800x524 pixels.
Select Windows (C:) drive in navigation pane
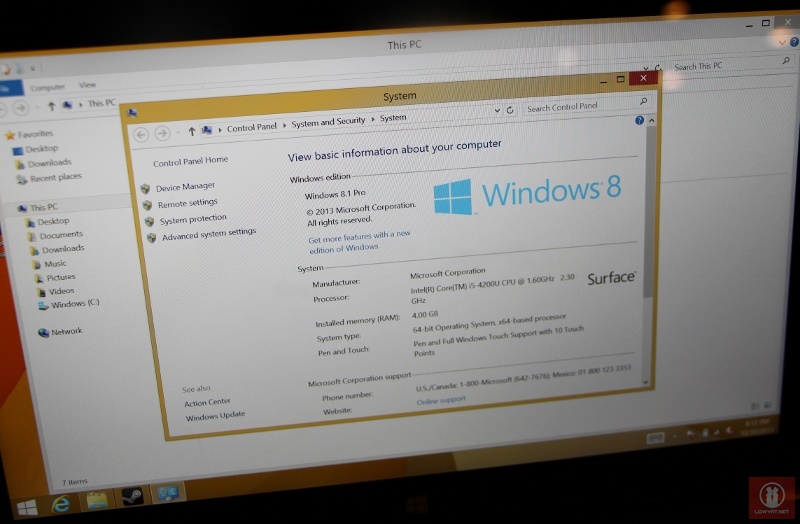tap(75, 303)
